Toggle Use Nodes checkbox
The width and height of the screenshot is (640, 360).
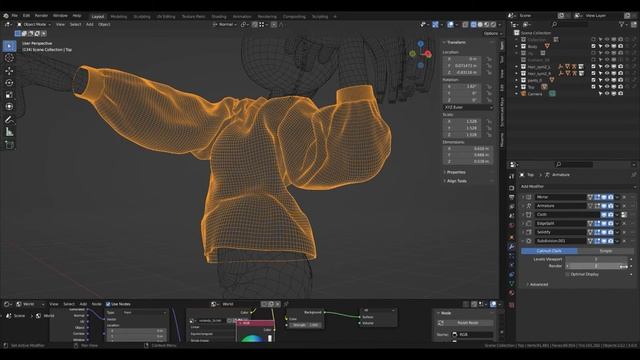pos(108,304)
